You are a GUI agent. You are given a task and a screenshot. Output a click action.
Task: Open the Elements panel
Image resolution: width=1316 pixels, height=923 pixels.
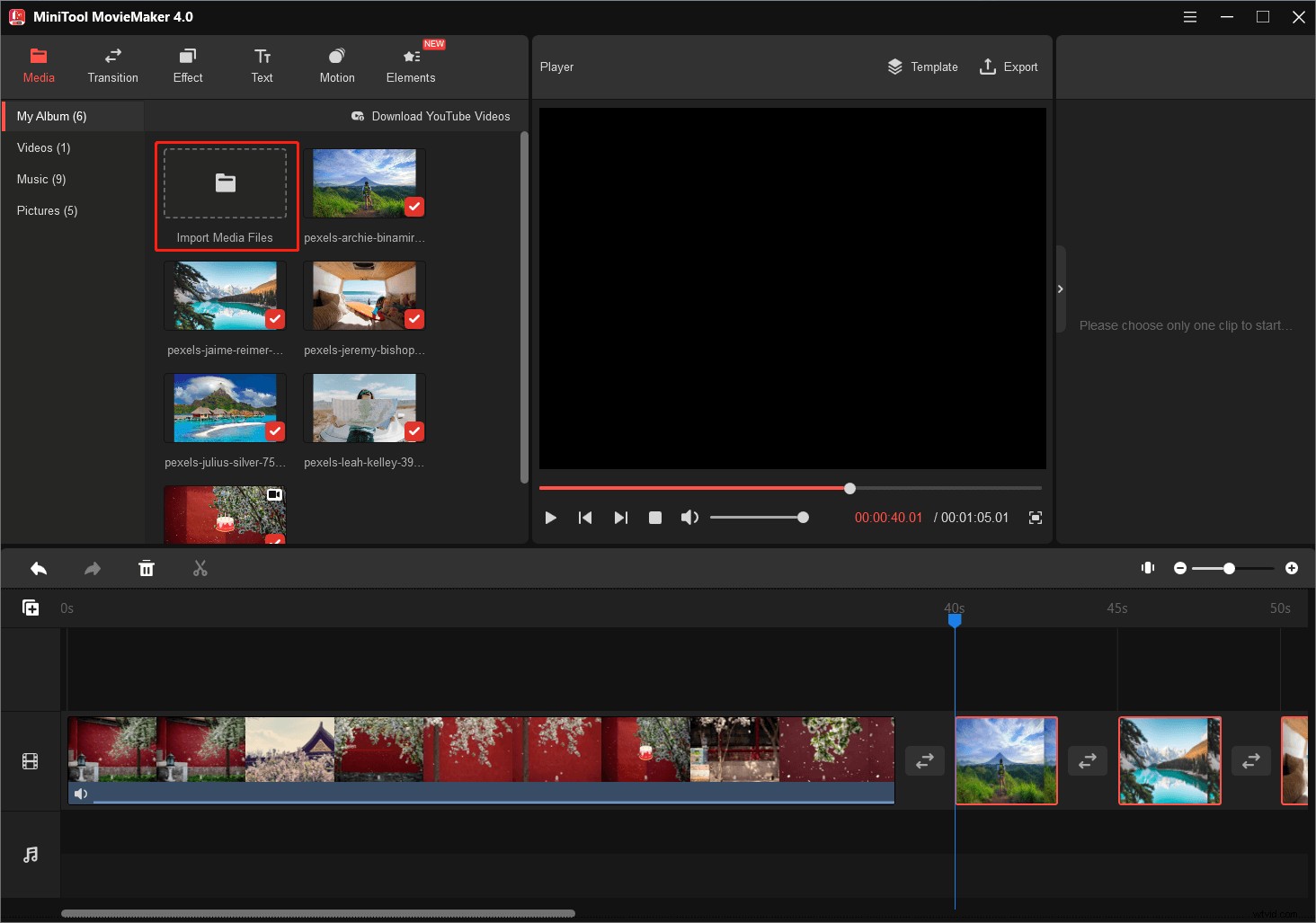pos(410,65)
